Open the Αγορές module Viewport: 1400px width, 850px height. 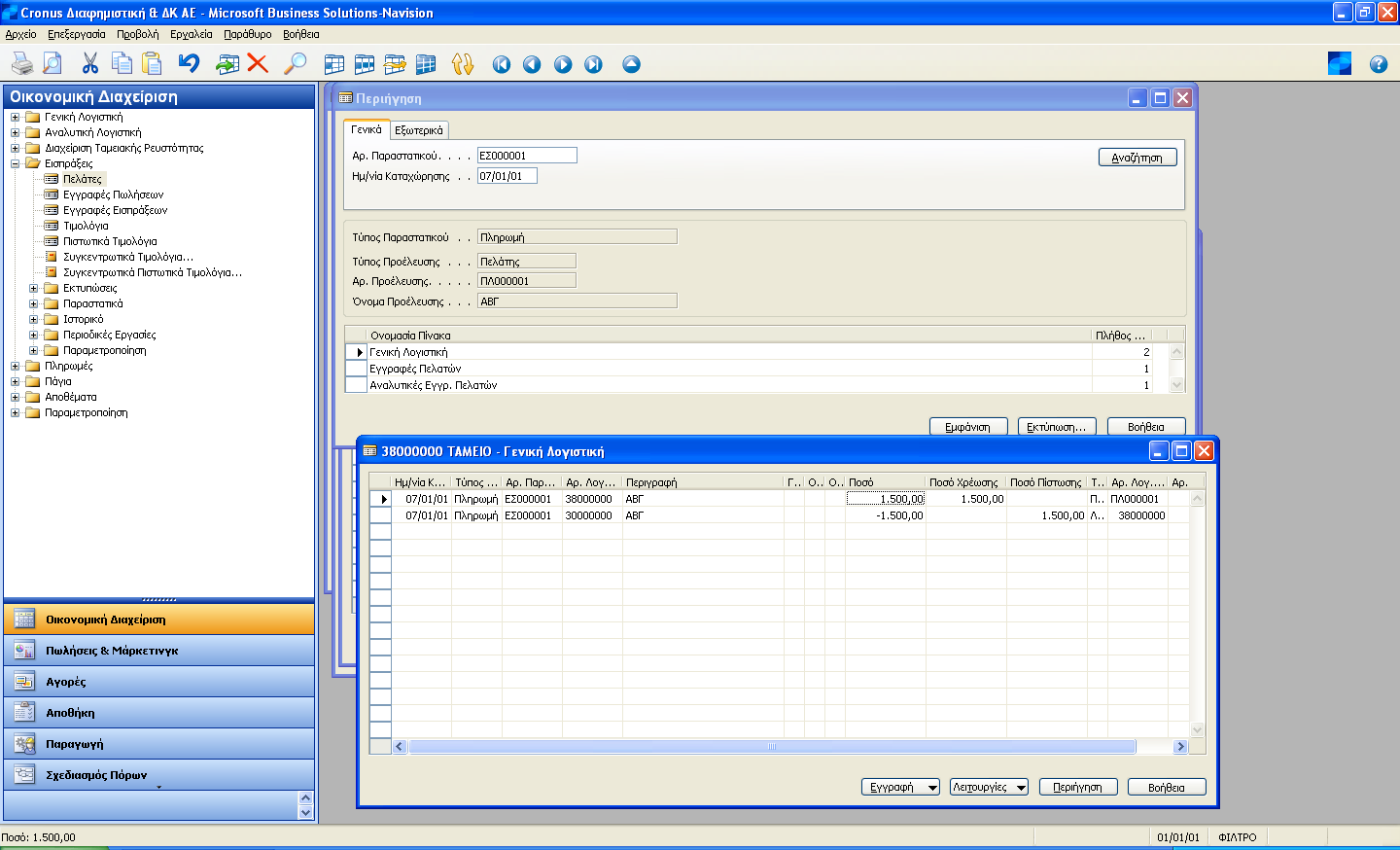tap(159, 682)
